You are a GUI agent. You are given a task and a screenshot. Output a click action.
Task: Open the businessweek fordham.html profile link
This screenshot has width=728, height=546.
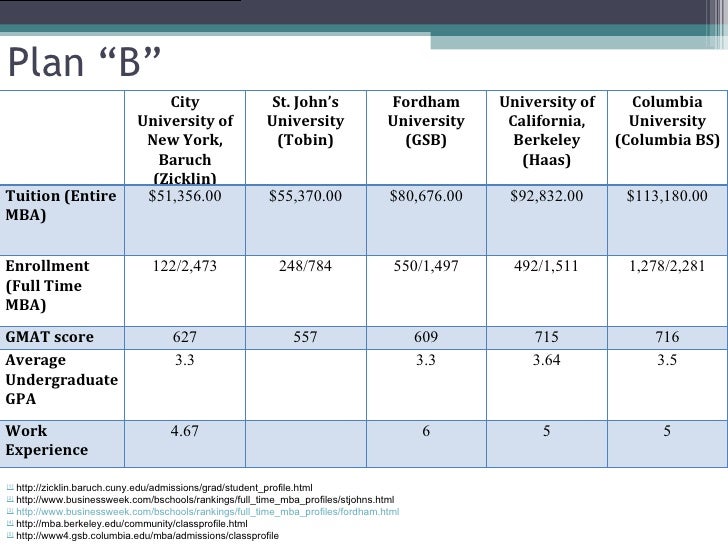coord(208,512)
